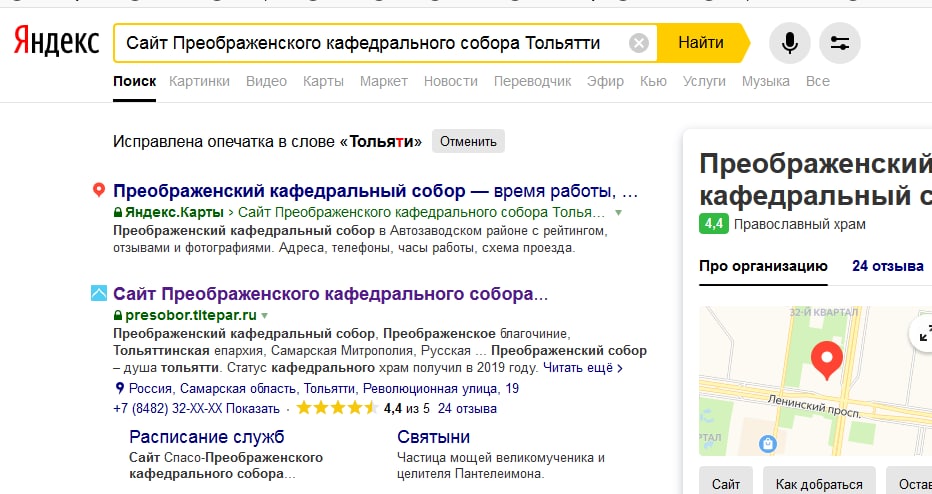This screenshot has height=494, width=932.
Task: Click the blue shopping bag marker on map
Action: point(767,443)
